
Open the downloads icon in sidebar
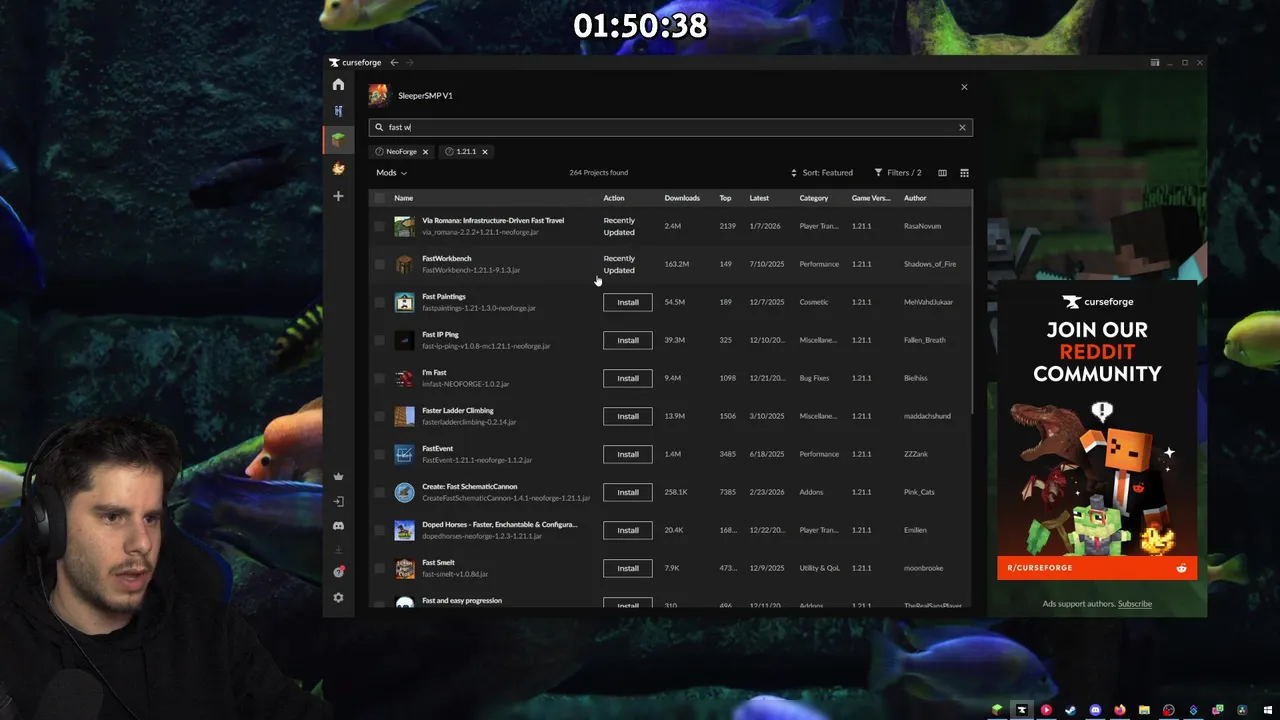click(338, 549)
